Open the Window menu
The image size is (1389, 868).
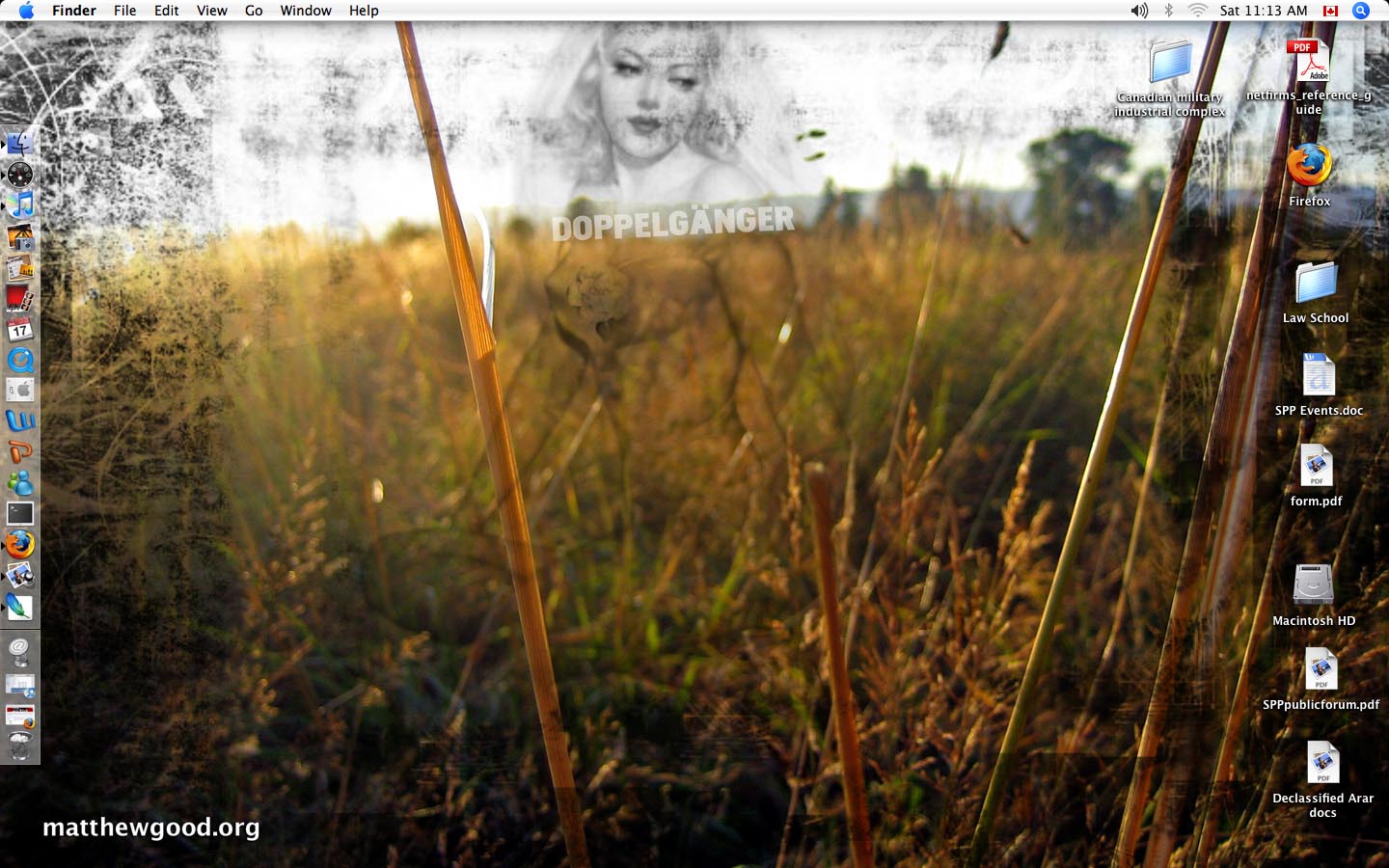pos(306,11)
